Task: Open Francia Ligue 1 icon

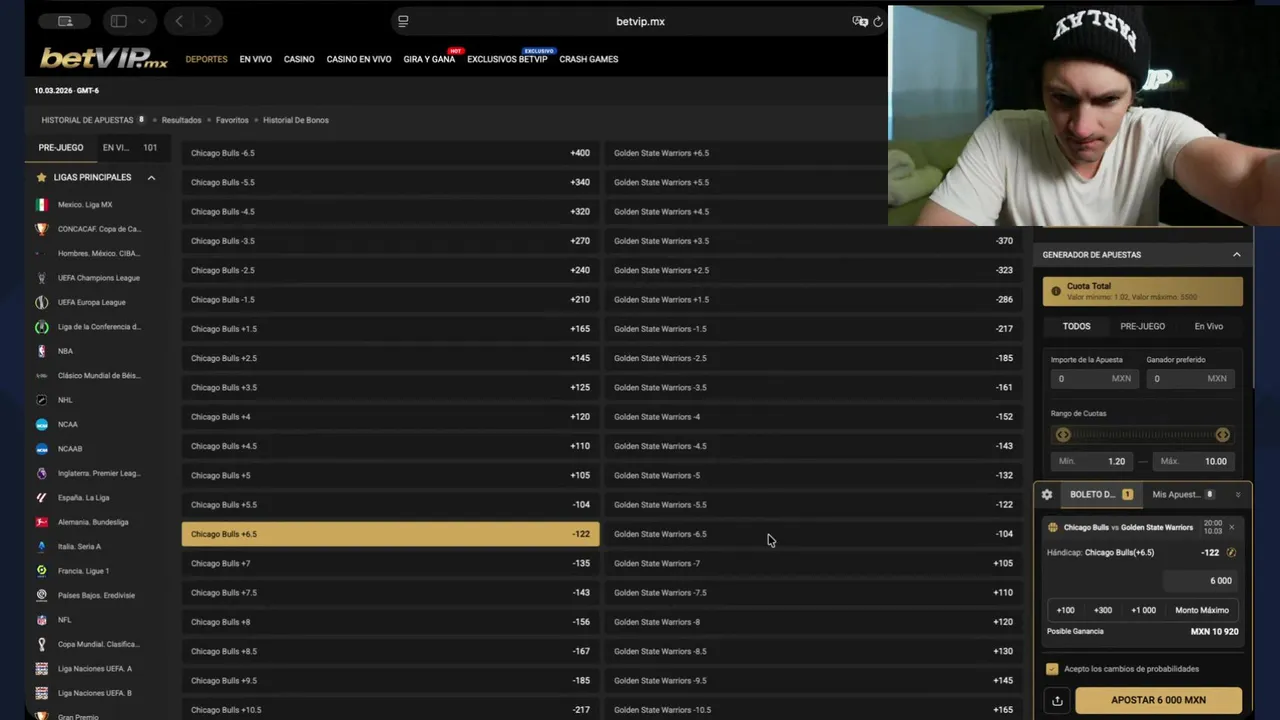Action: 41,571
